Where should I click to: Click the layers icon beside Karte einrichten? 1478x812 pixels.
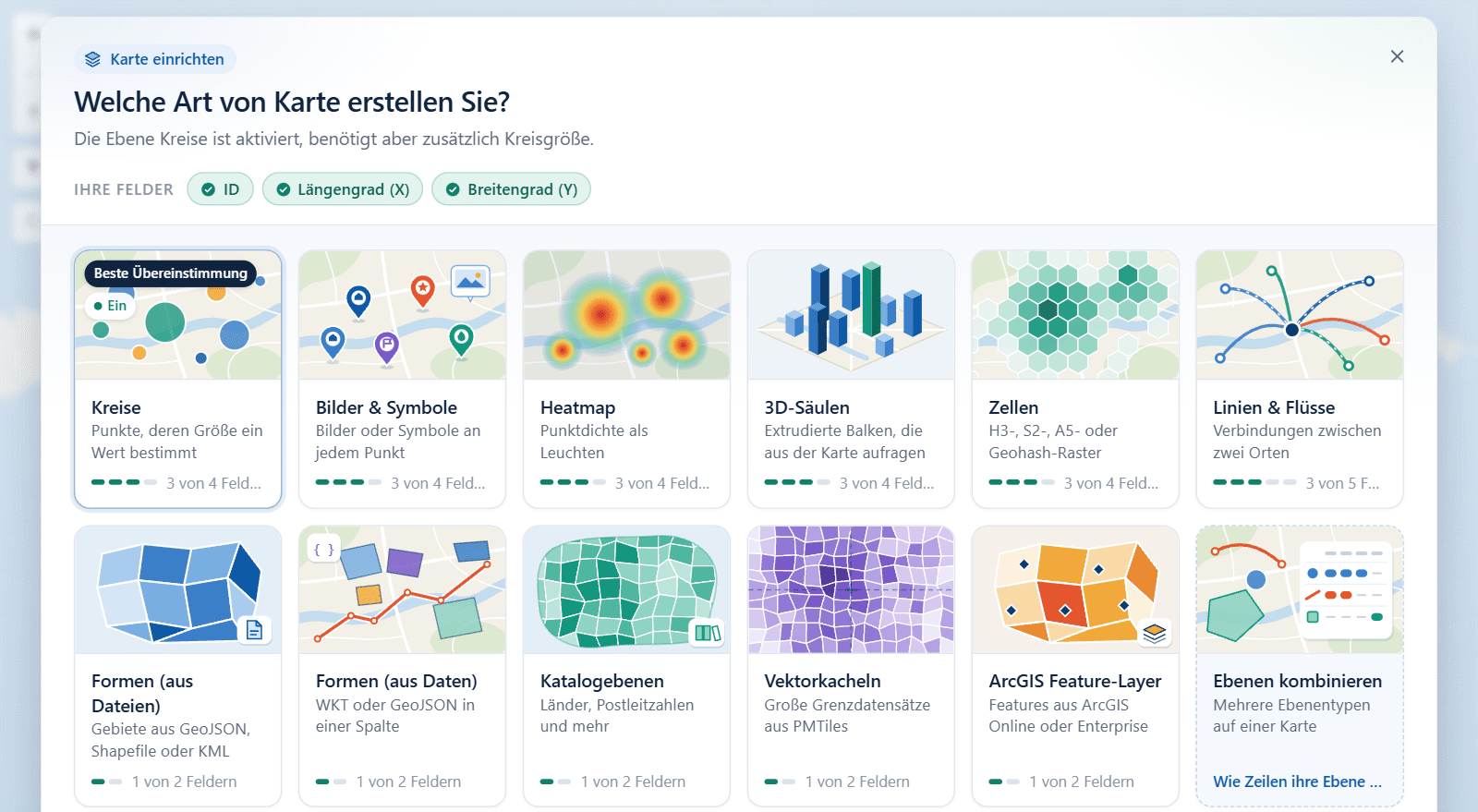pyautogui.click(x=92, y=59)
